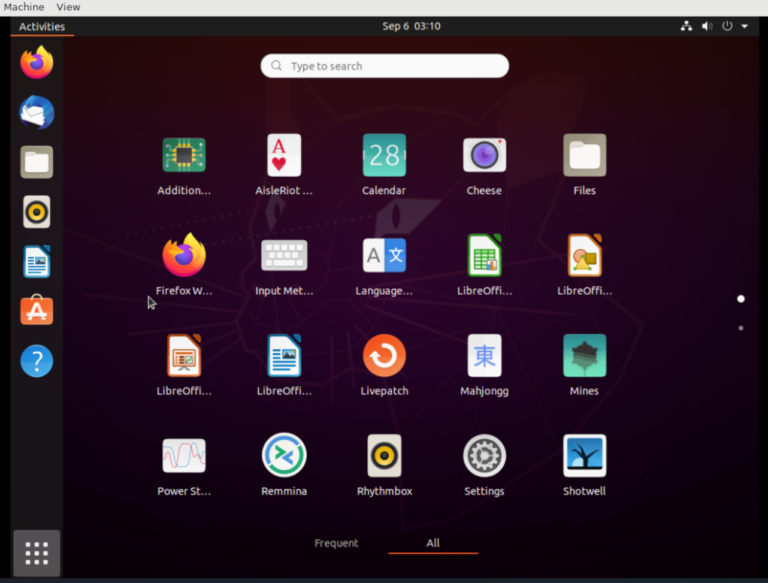Open LibreOffice Writer from dock
The width and height of the screenshot is (768, 583).
tap(37, 262)
